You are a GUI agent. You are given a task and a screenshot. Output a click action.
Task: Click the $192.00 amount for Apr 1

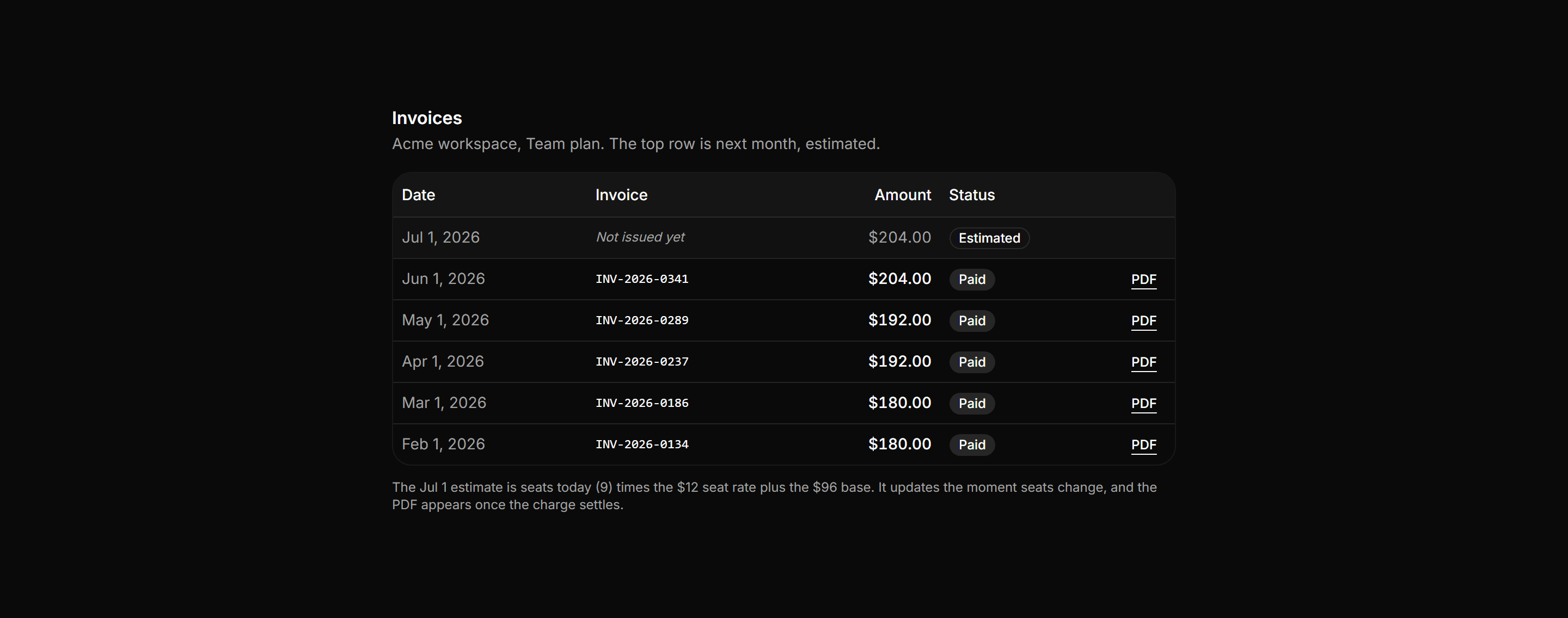pos(899,361)
